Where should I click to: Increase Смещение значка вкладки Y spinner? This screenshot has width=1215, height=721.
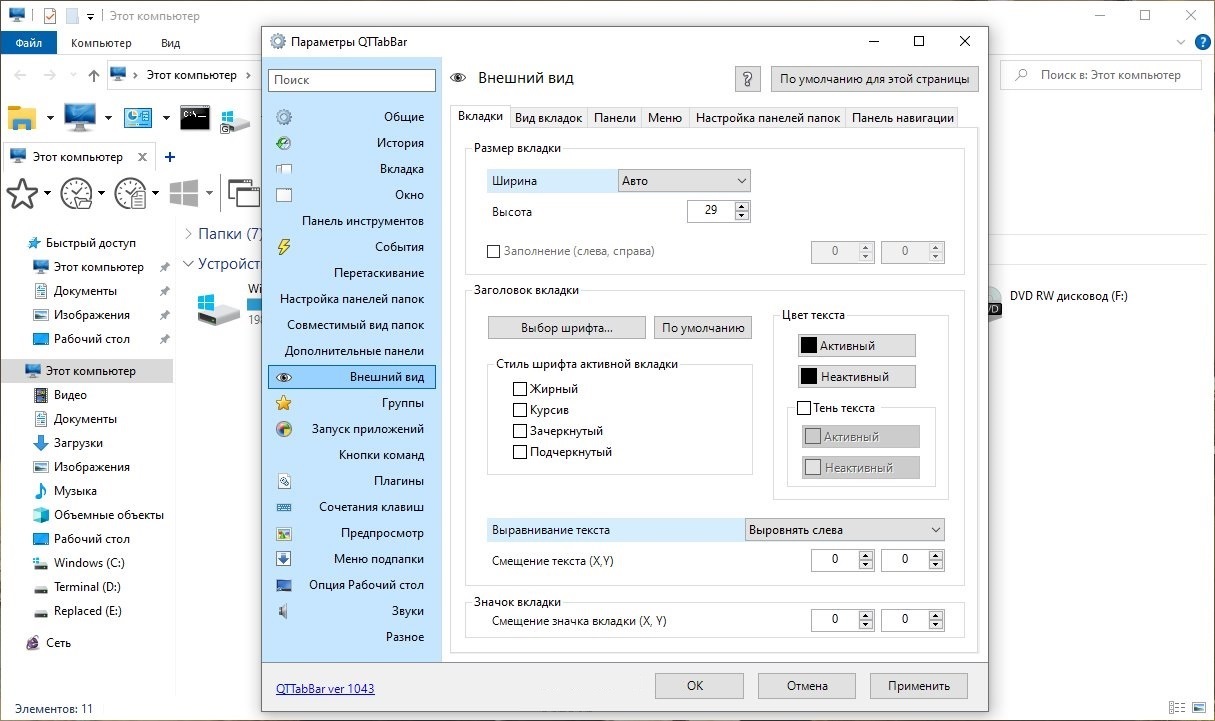[x=936, y=615]
